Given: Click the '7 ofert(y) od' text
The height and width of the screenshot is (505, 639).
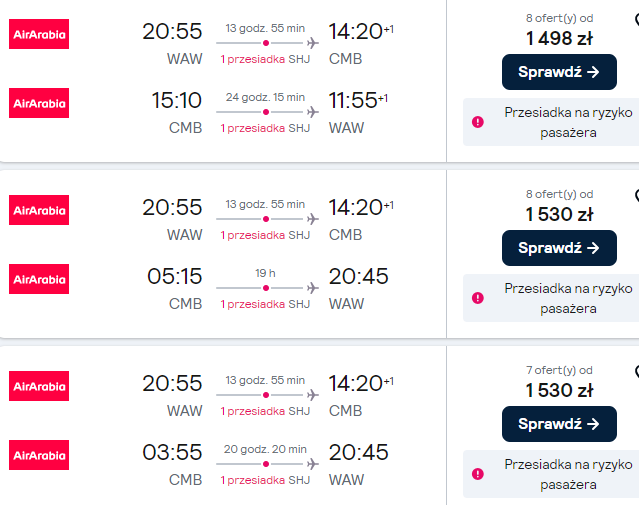Looking at the screenshot, I should 559,370.
